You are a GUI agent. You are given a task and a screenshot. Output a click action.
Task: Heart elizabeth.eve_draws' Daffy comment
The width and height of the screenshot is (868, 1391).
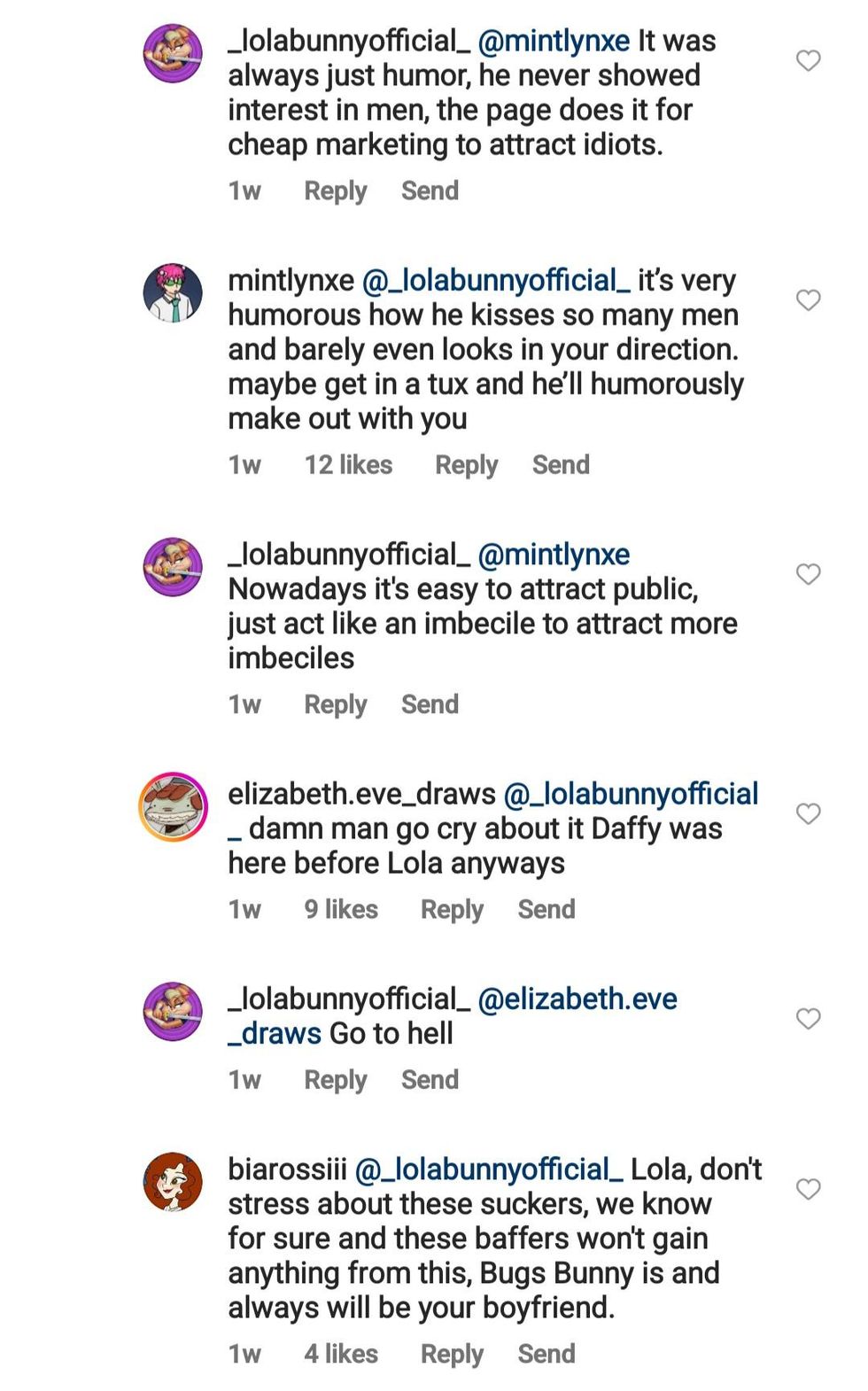point(808,813)
